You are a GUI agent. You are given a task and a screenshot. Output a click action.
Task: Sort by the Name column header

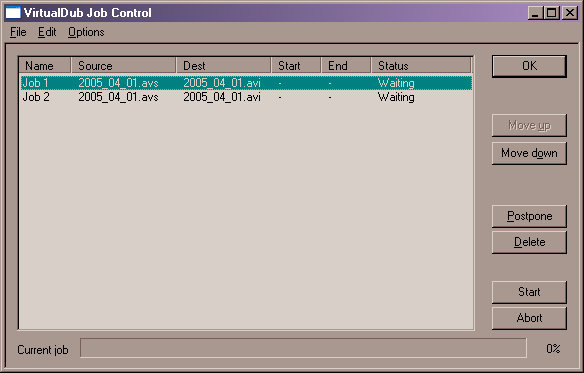pyautogui.click(x=45, y=66)
